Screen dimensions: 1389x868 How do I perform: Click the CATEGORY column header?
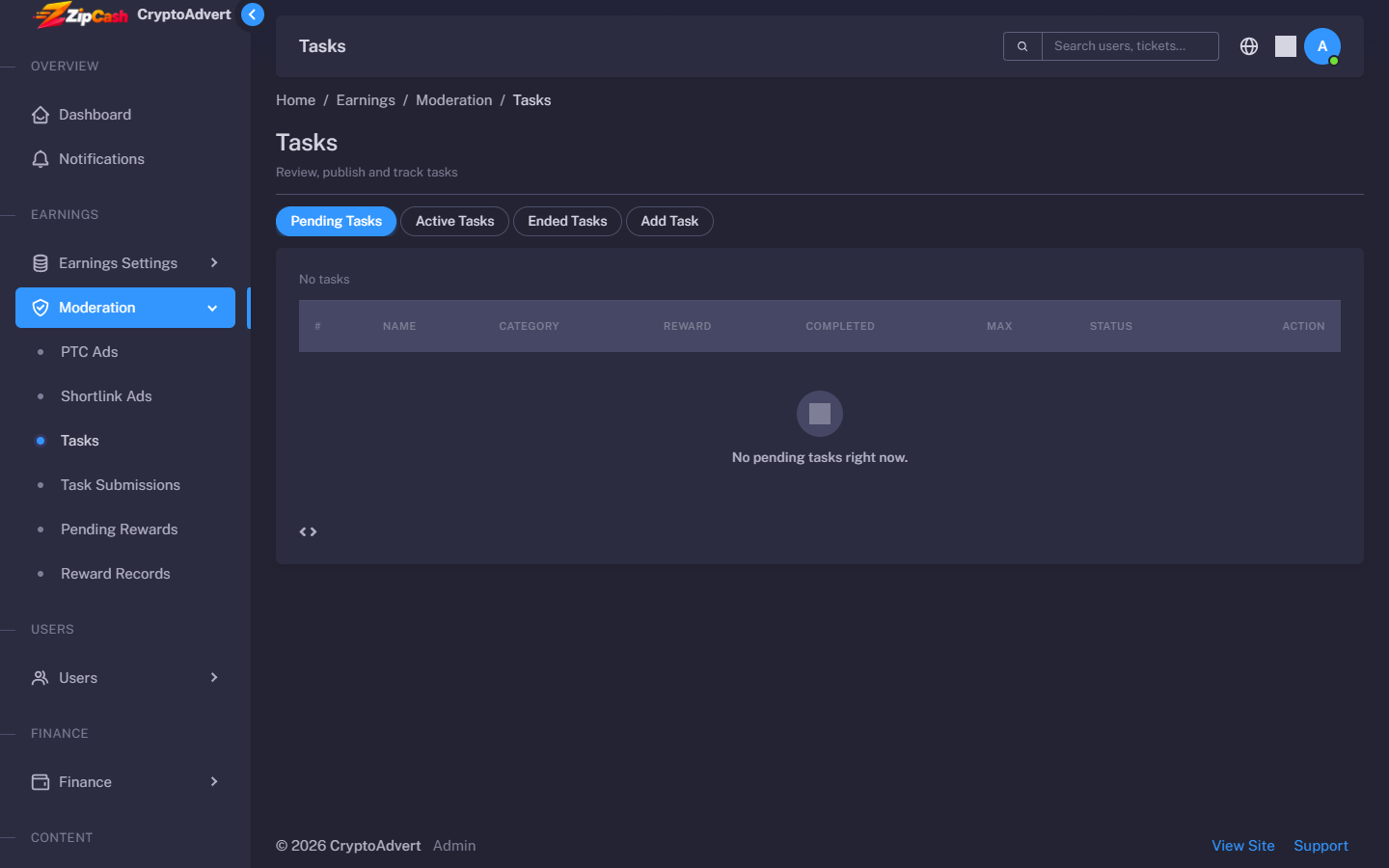point(529,326)
